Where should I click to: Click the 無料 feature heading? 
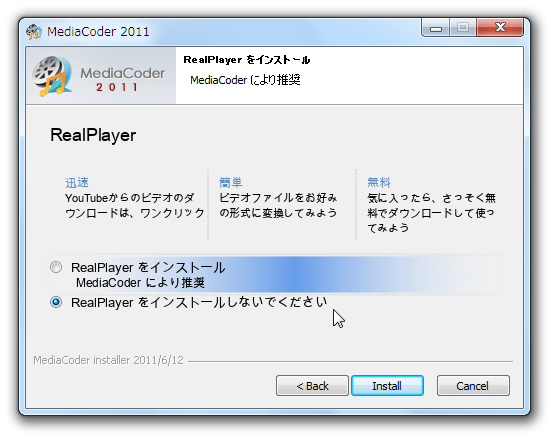point(379,182)
